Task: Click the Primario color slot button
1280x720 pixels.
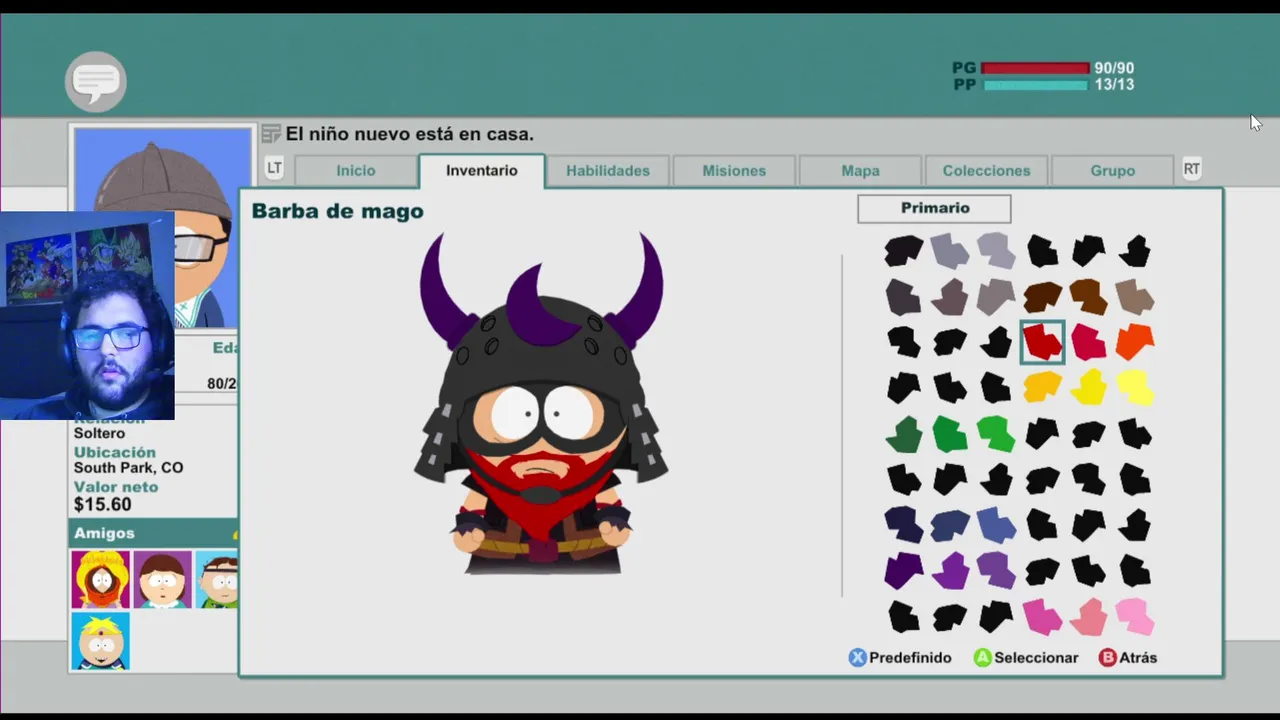Action: [934, 208]
